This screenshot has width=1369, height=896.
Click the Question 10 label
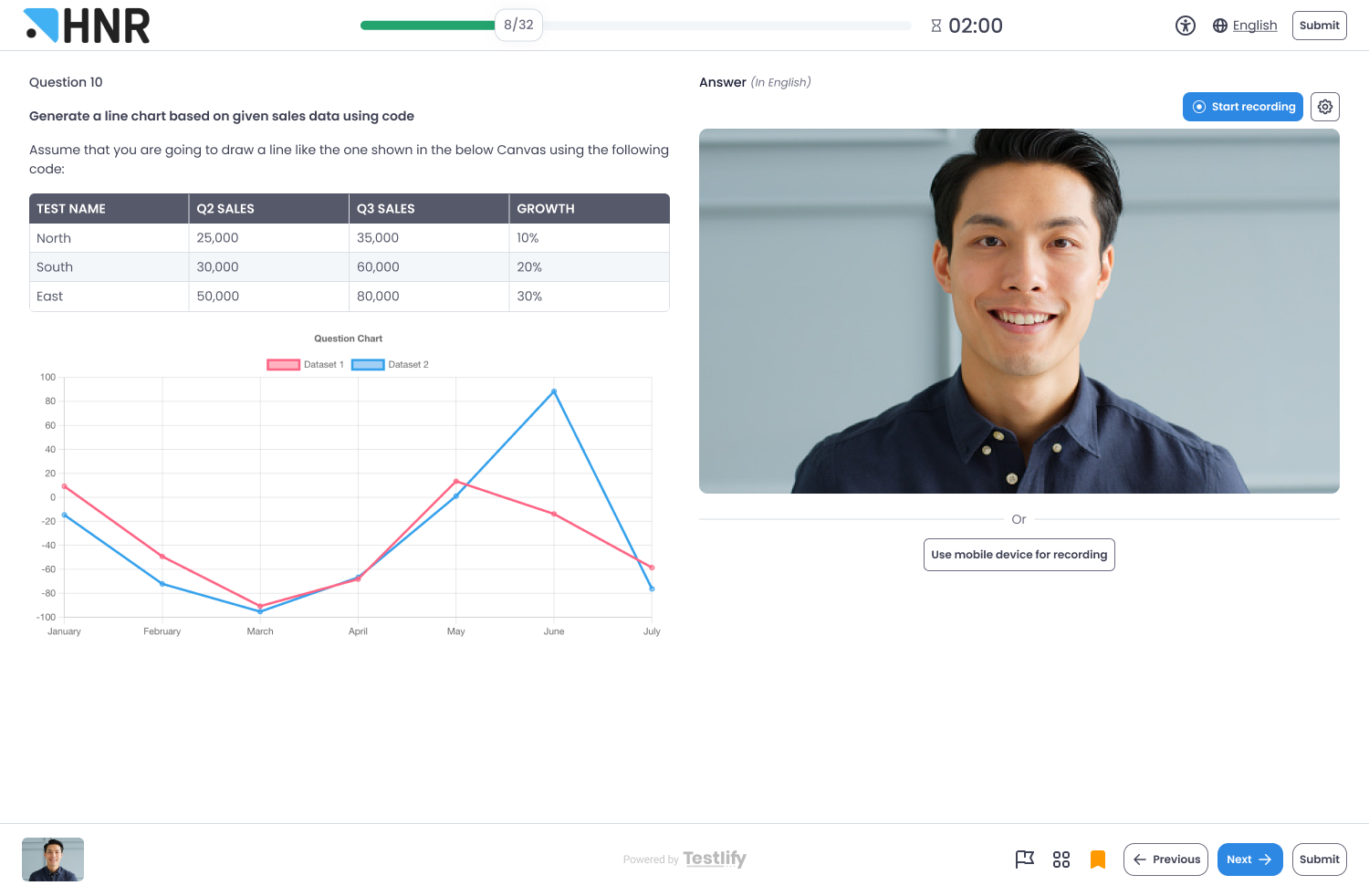(66, 82)
